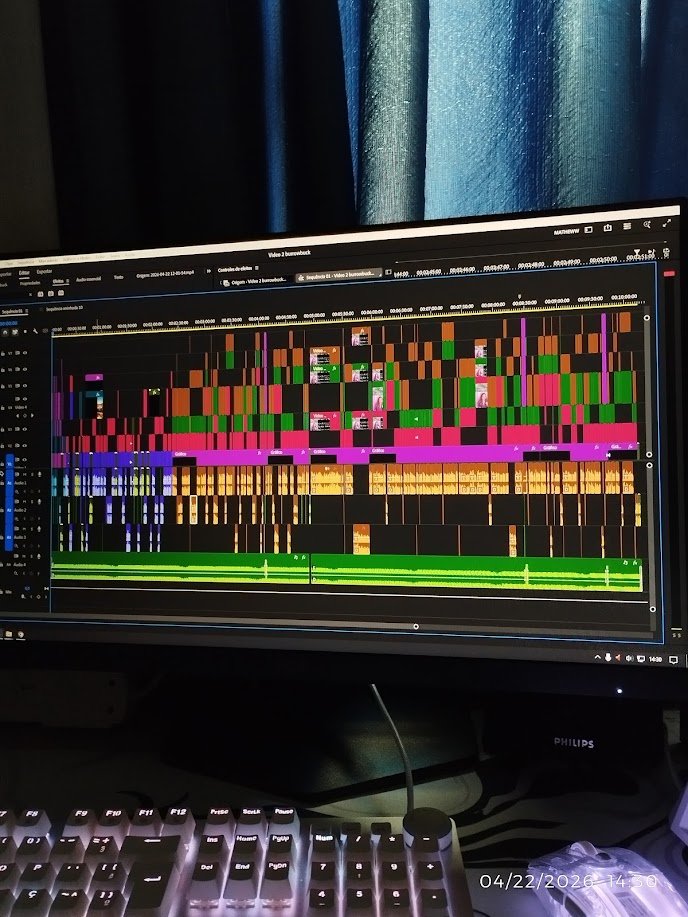Click the audio tracks vertical scroll handle bottom
The width and height of the screenshot is (688, 917).
point(653,609)
